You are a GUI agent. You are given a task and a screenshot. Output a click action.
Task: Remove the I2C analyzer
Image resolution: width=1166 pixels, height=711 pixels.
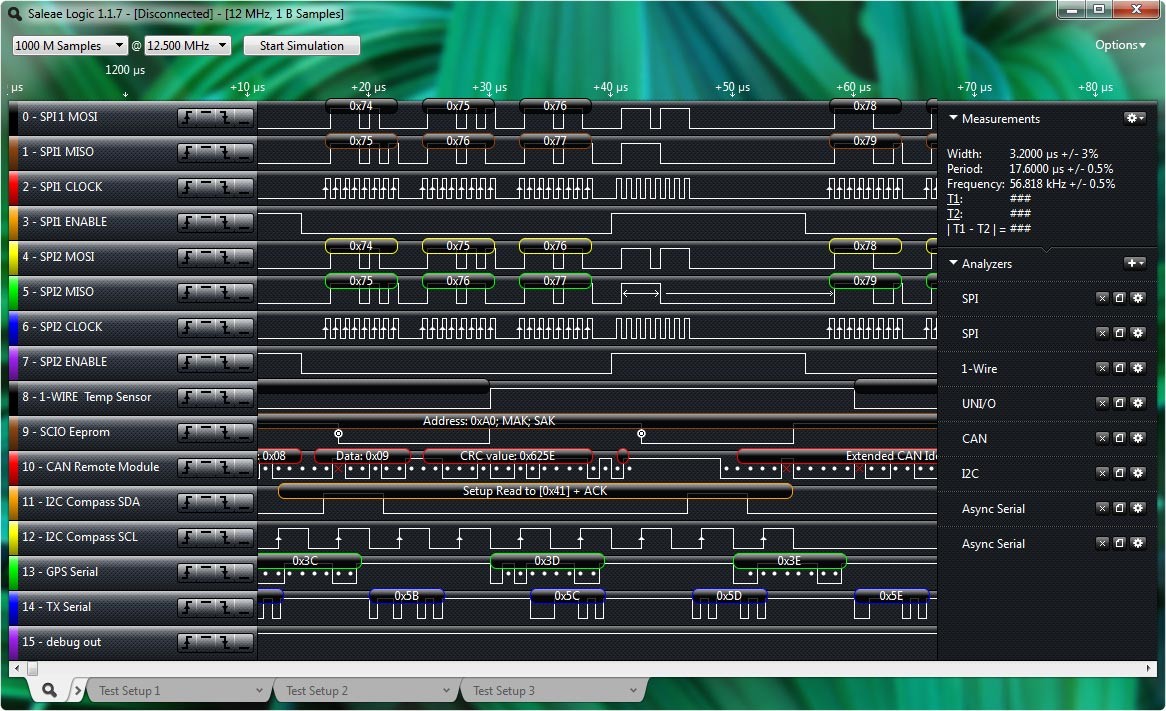point(1102,473)
